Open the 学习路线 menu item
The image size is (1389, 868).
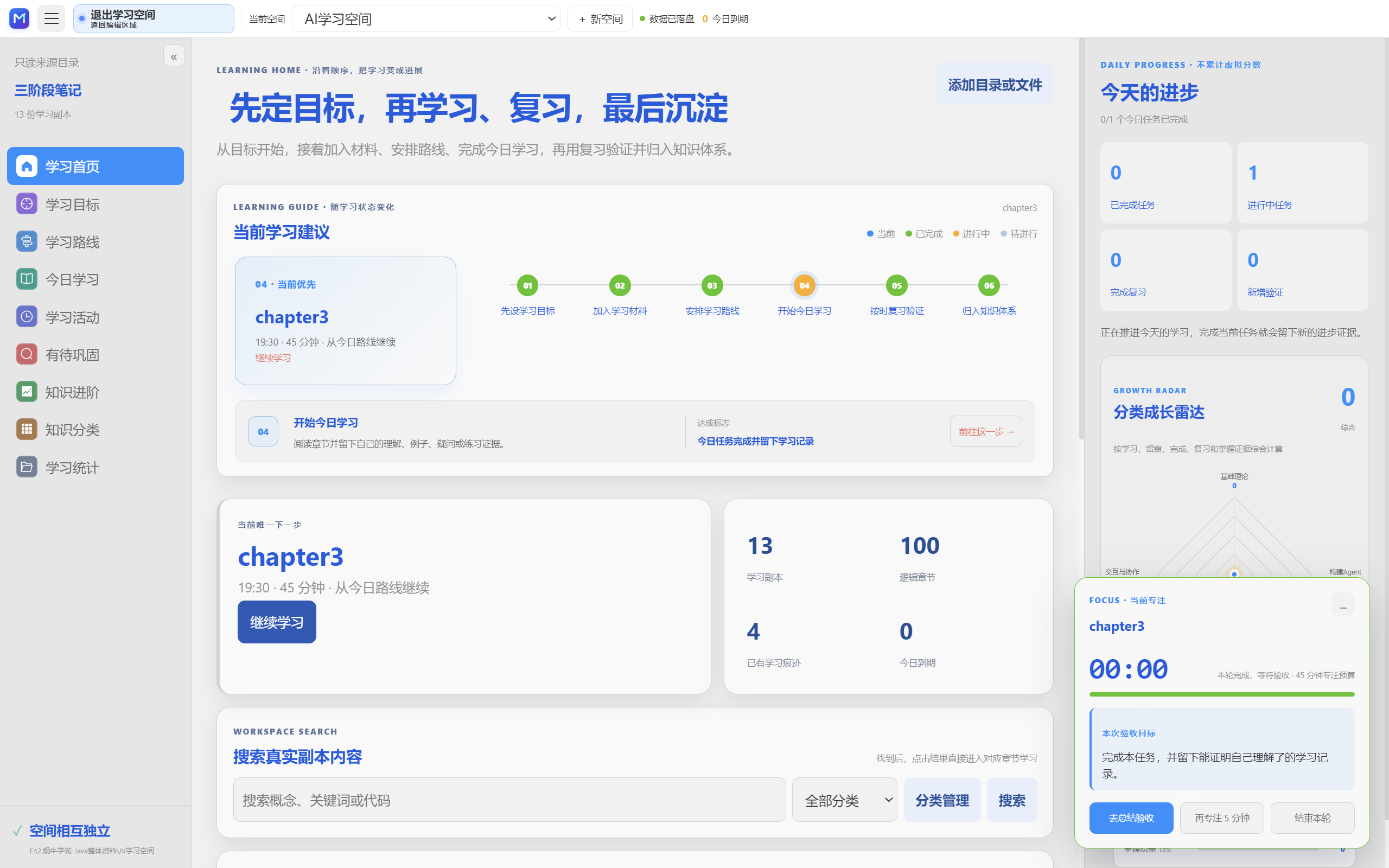(x=95, y=241)
